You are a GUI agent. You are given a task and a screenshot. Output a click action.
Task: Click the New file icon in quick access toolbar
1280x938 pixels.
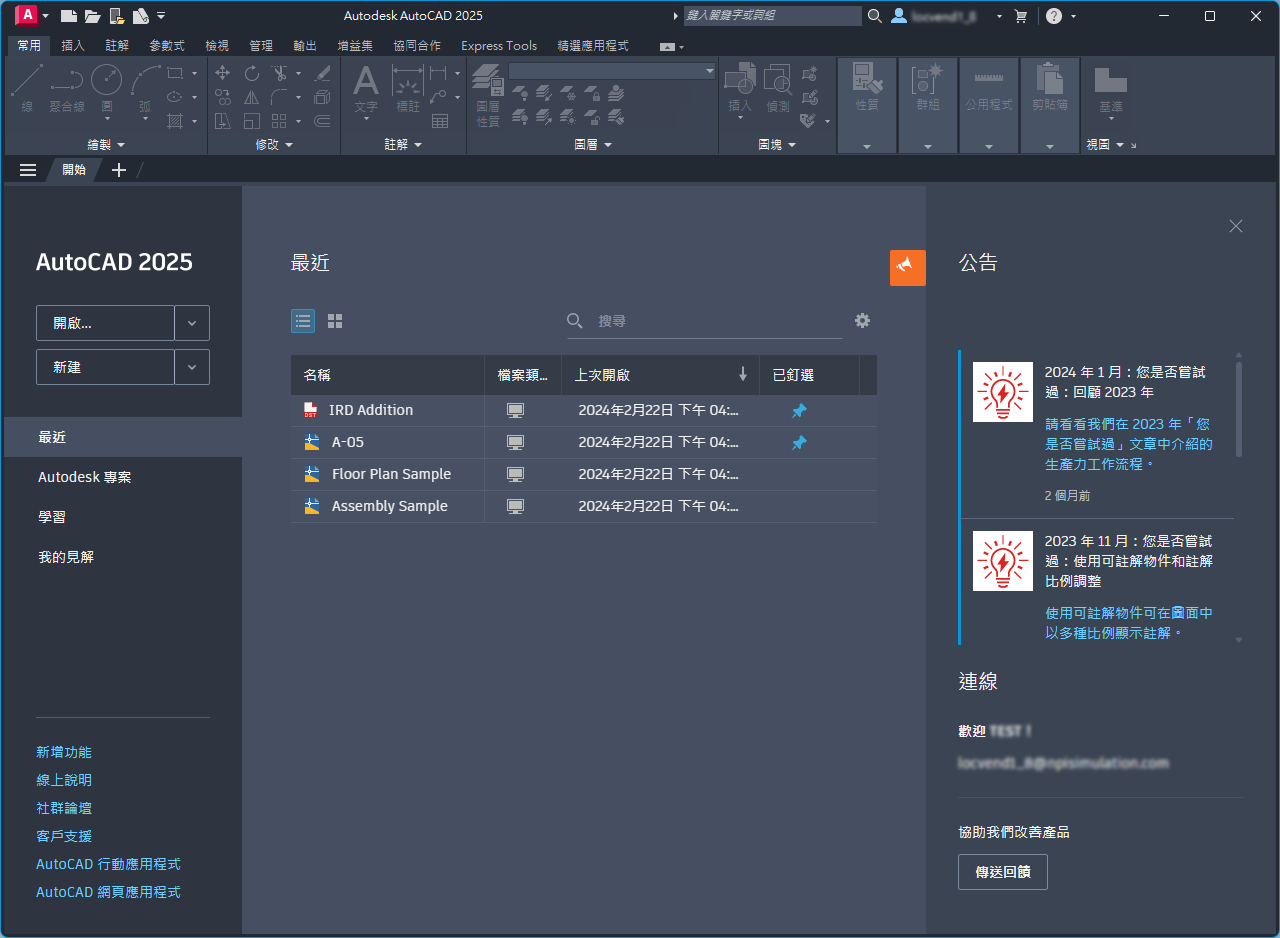(68, 16)
